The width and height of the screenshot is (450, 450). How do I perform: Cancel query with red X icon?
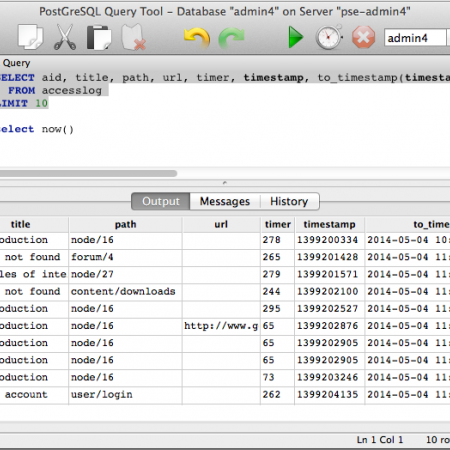click(x=363, y=37)
